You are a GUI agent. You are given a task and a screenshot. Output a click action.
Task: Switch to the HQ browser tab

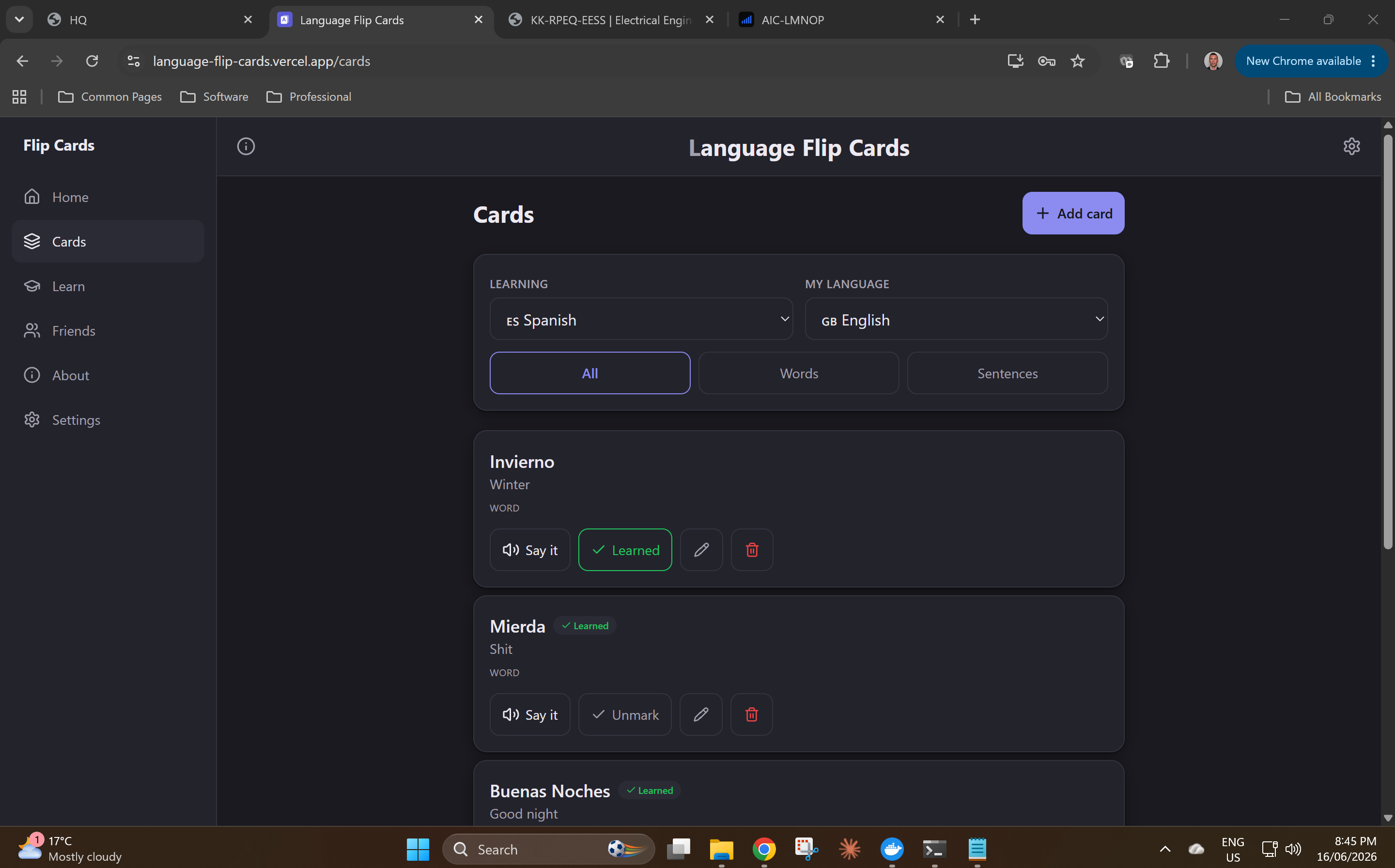[x=150, y=19]
